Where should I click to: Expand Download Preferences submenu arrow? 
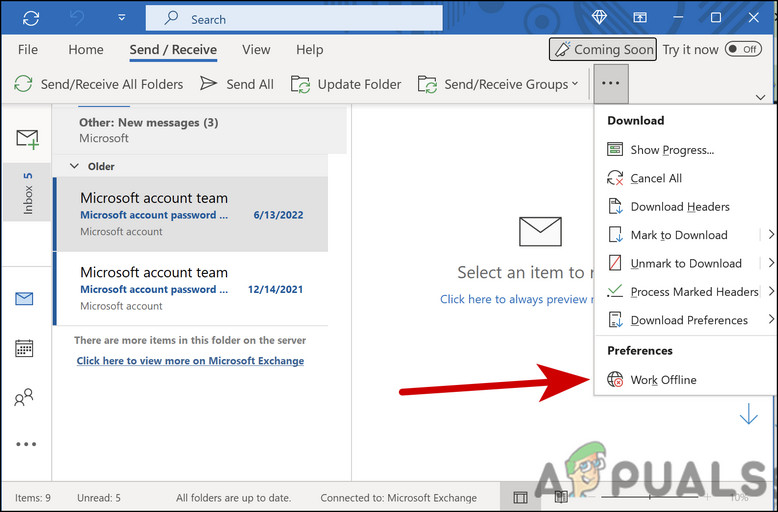(x=771, y=320)
